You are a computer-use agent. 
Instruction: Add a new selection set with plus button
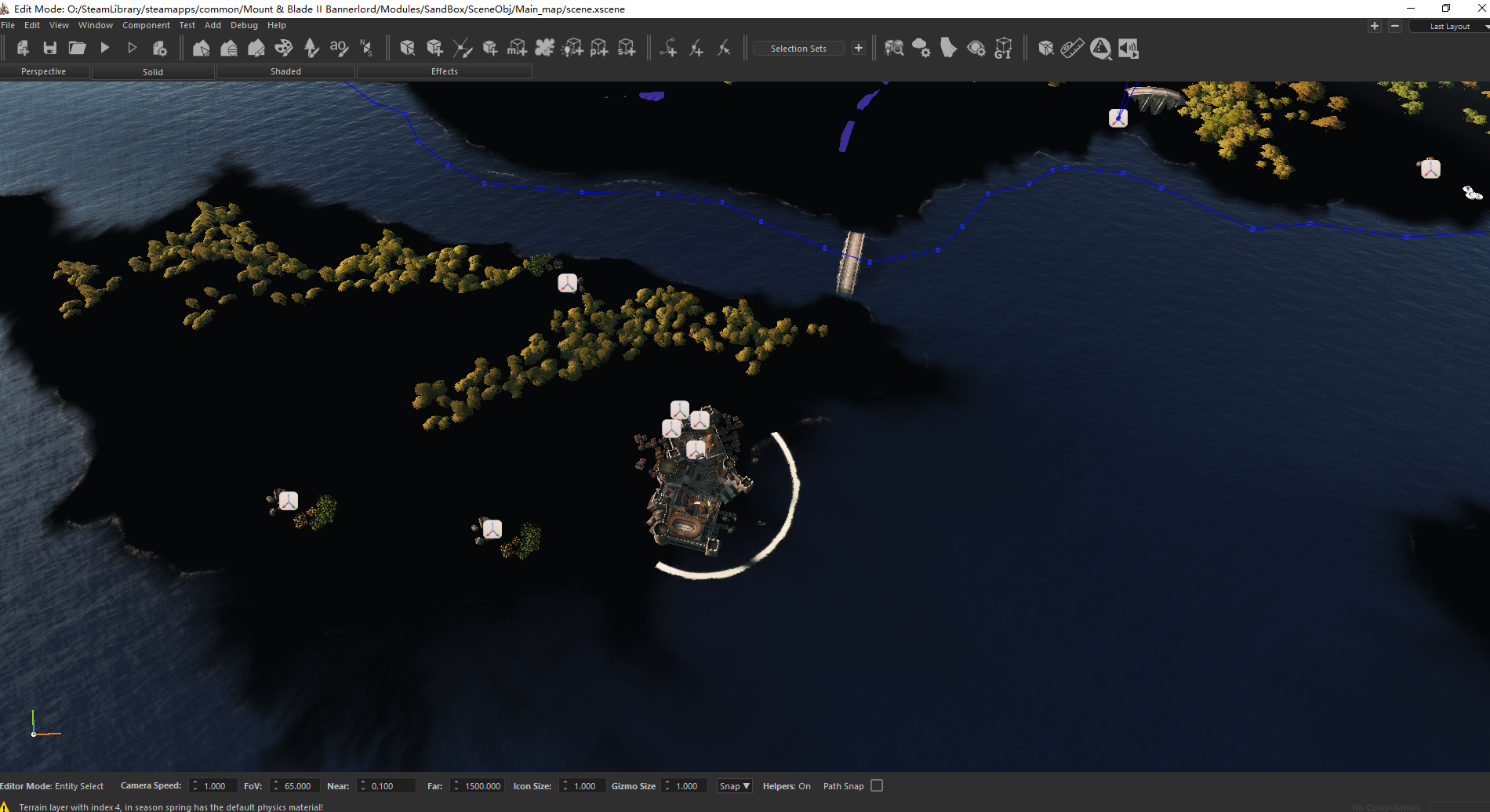859,48
